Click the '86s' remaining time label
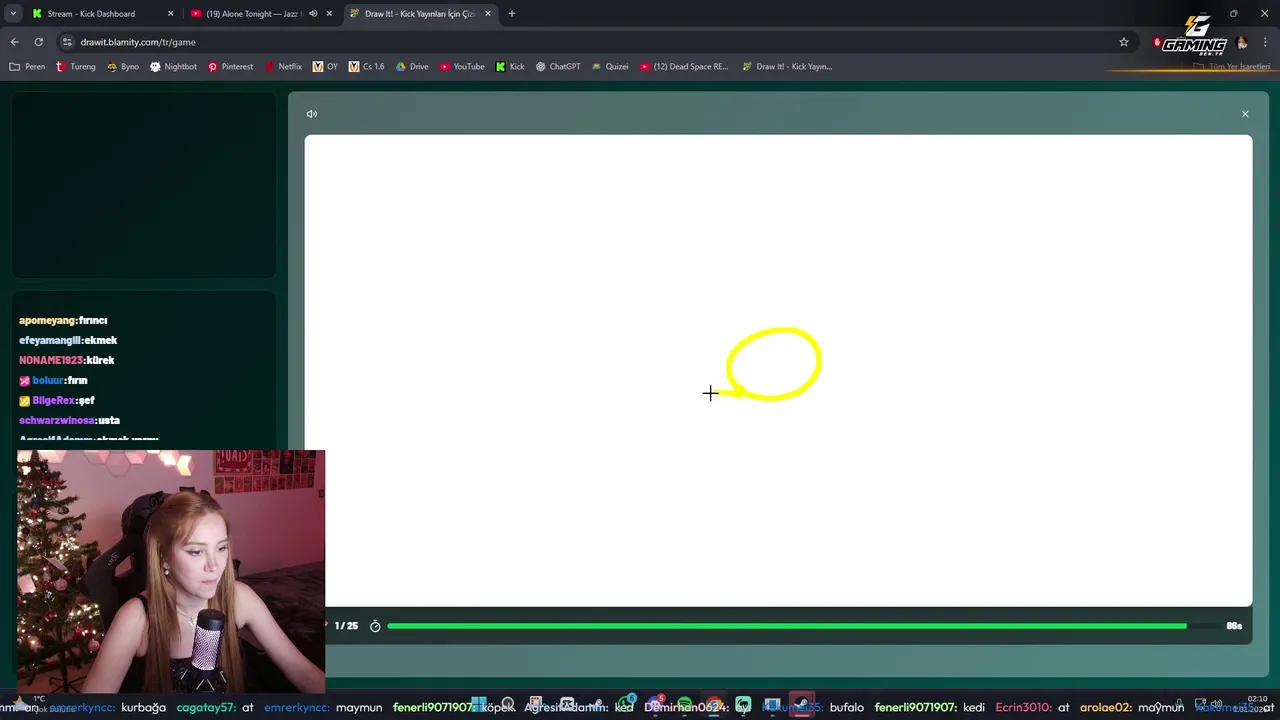This screenshot has height=720, width=1280. tap(1234, 626)
